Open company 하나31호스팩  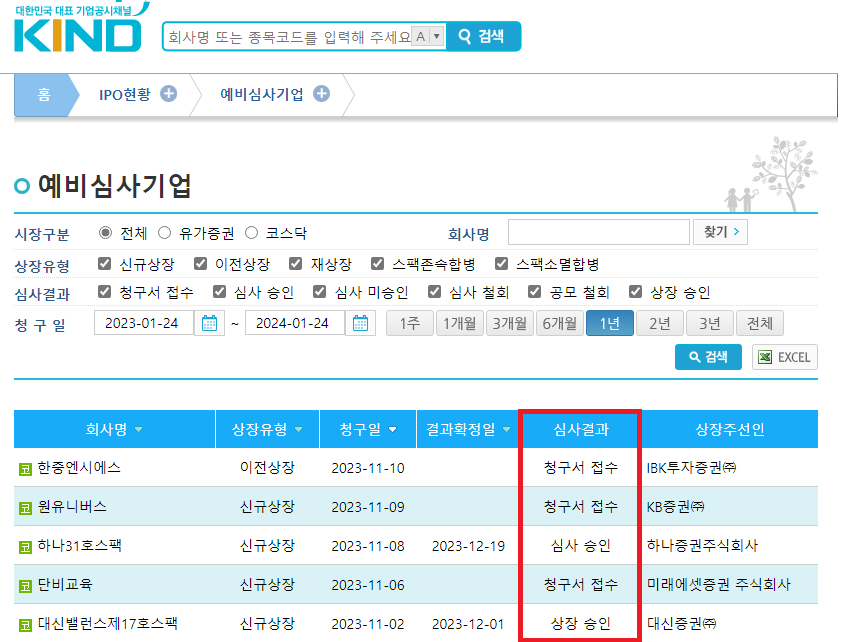click(x=80, y=546)
